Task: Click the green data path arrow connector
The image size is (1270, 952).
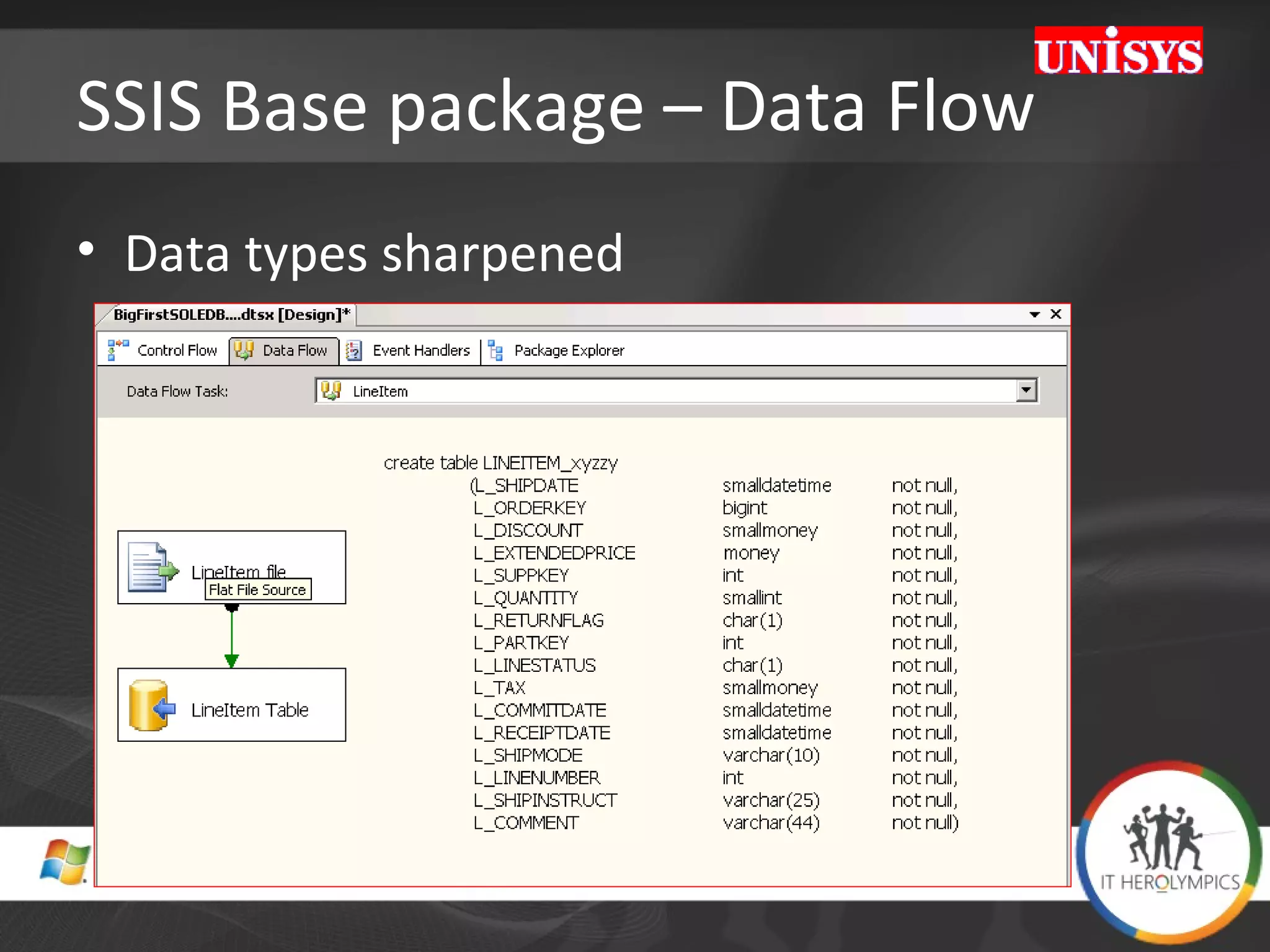Action: (x=231, y=636)
